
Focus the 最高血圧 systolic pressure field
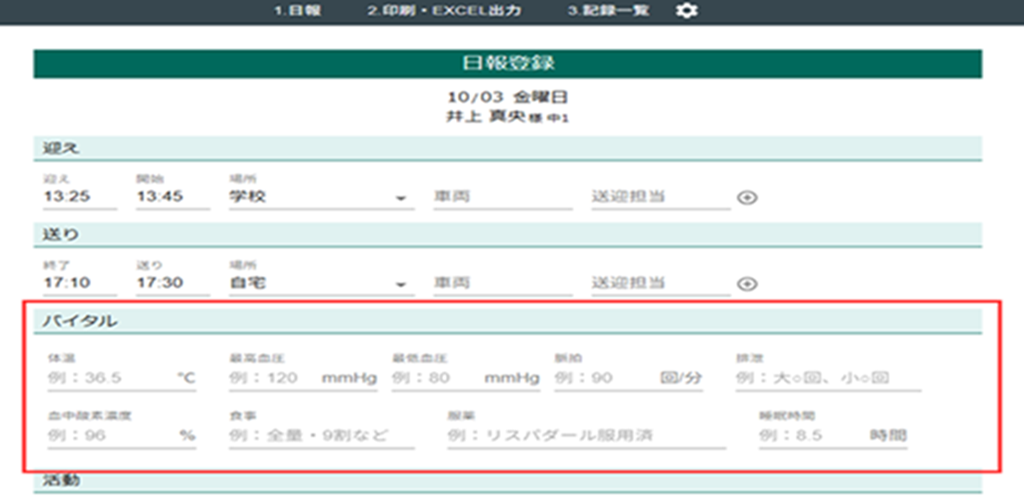(x=272, y=379)
